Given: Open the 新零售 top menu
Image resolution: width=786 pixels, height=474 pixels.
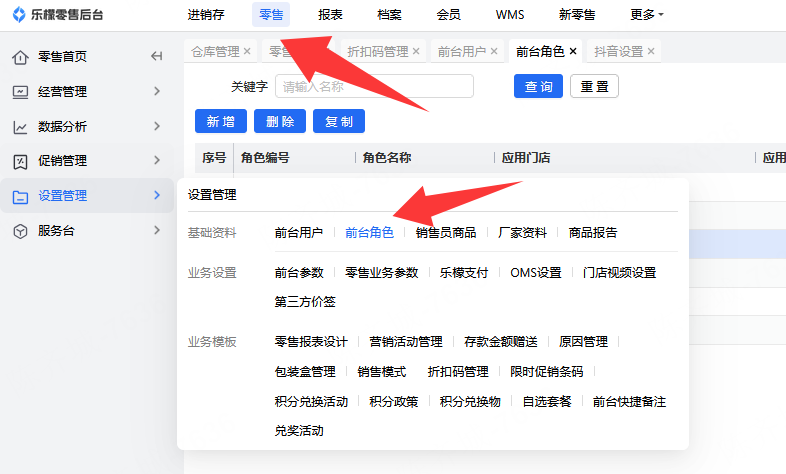Looking at the screenshot, I should tap(577, 15).
